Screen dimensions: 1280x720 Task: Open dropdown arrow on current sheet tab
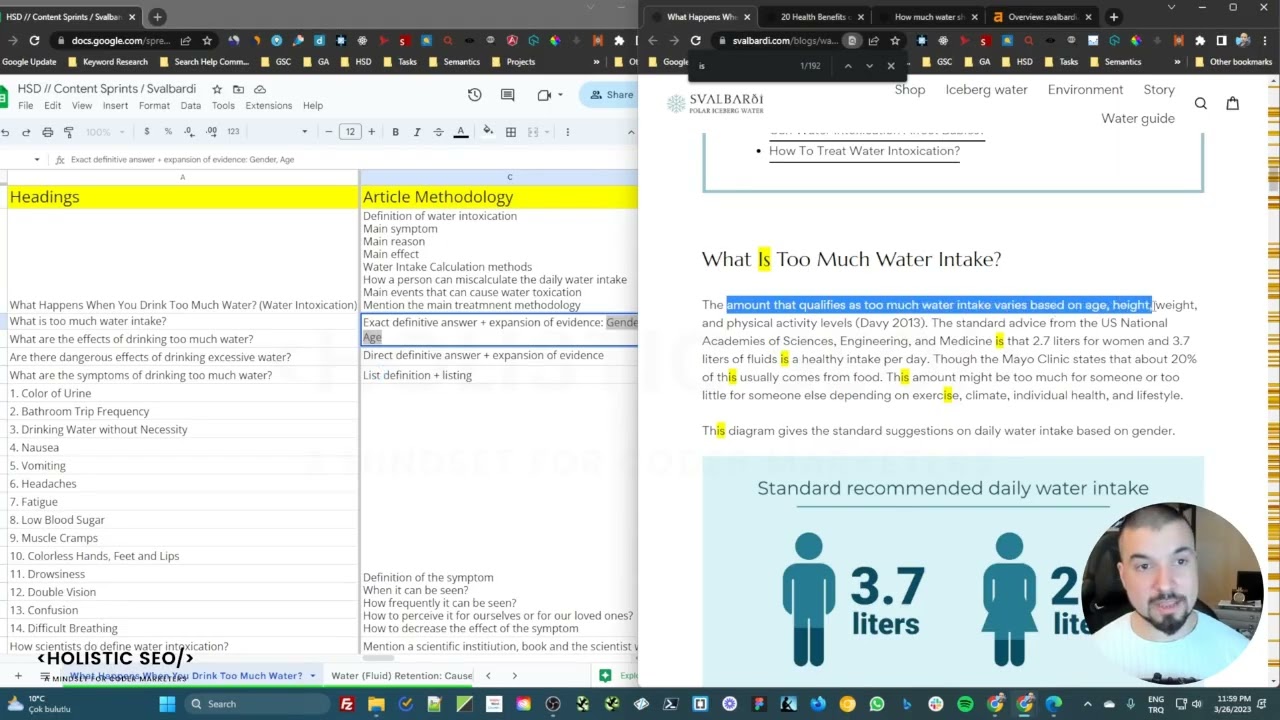[x=312, y=676]
